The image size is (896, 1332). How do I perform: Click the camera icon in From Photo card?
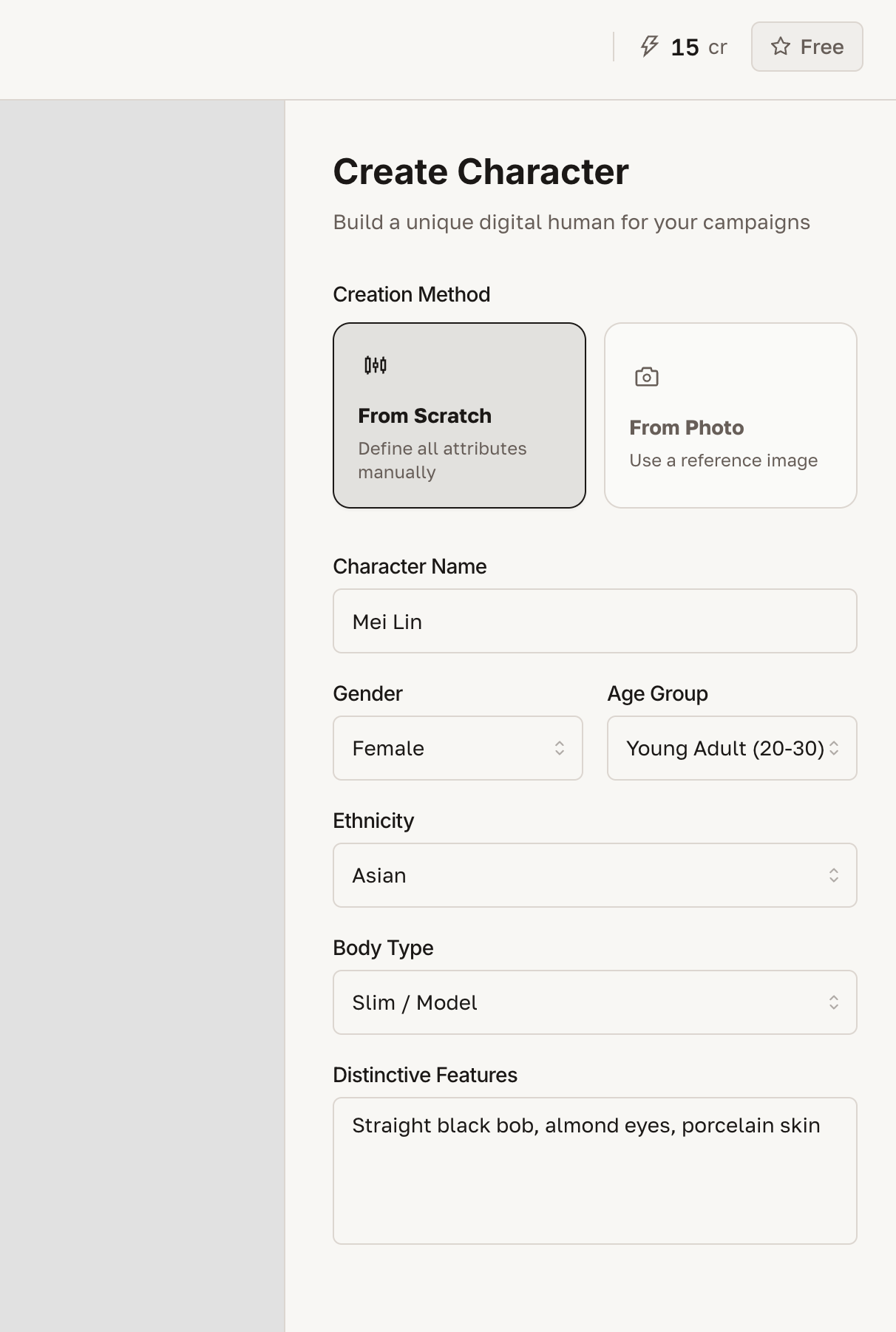pyautogui.click(x=647, y=376)
